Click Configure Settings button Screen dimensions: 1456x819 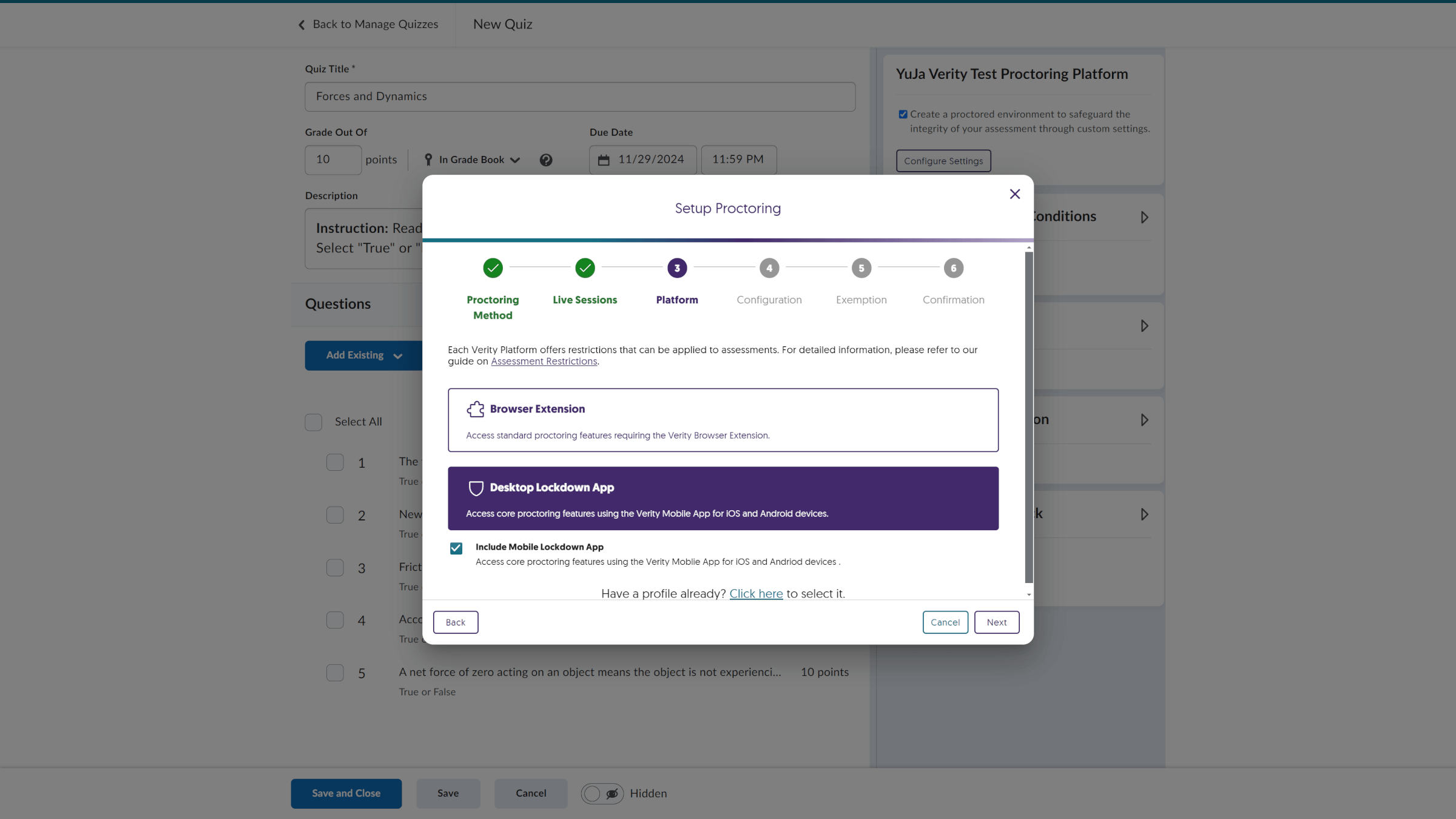pyautogui.click(x=943, y=161)
